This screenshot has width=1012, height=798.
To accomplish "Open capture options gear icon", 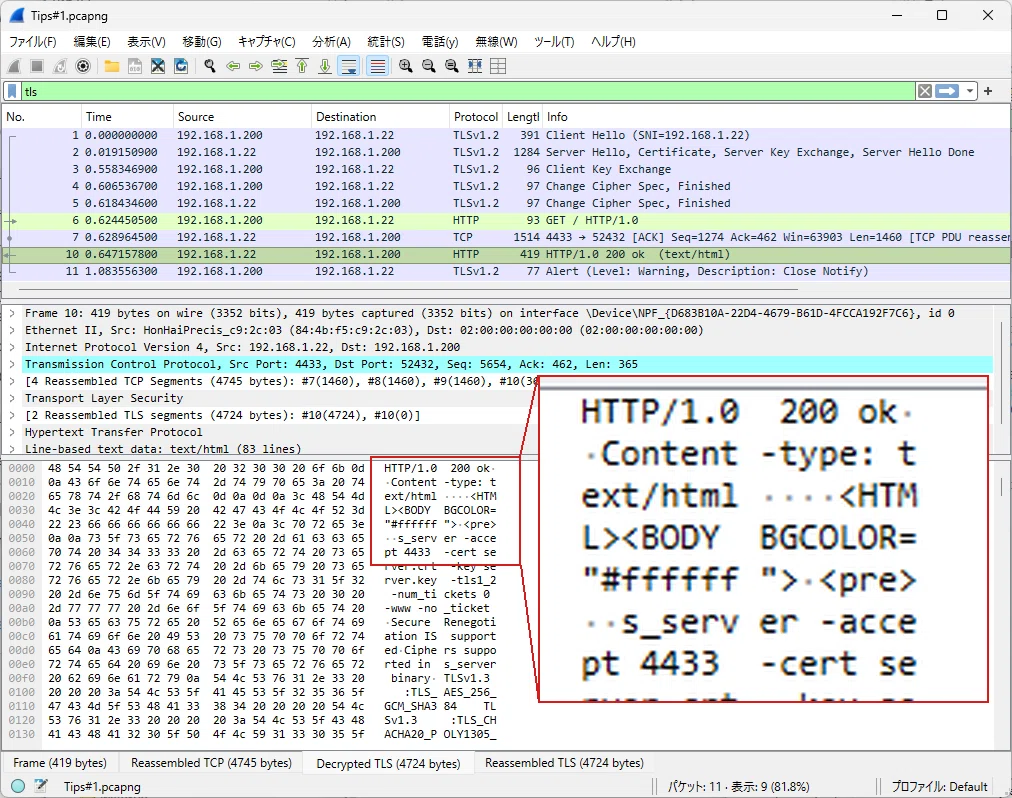I will (83, 66).
